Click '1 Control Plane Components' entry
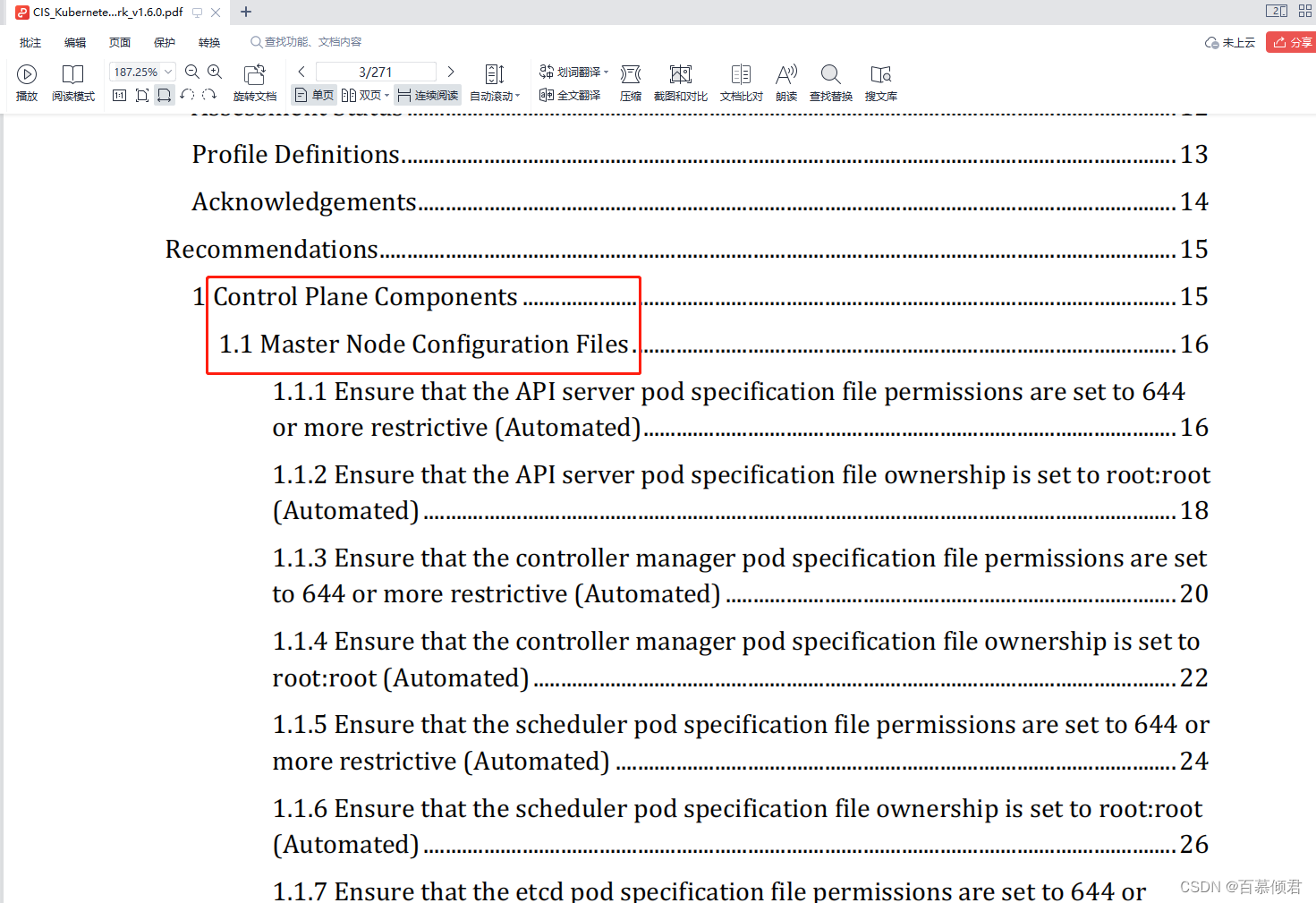Screen dimensions: 1316x903 [700, 296]
